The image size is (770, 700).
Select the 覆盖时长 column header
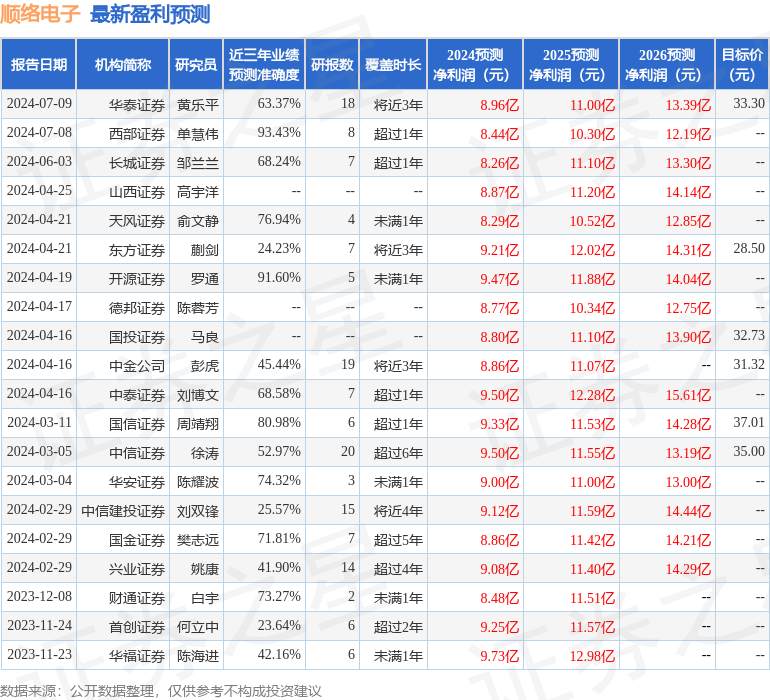pyautogui.click(x=393, y=64)
